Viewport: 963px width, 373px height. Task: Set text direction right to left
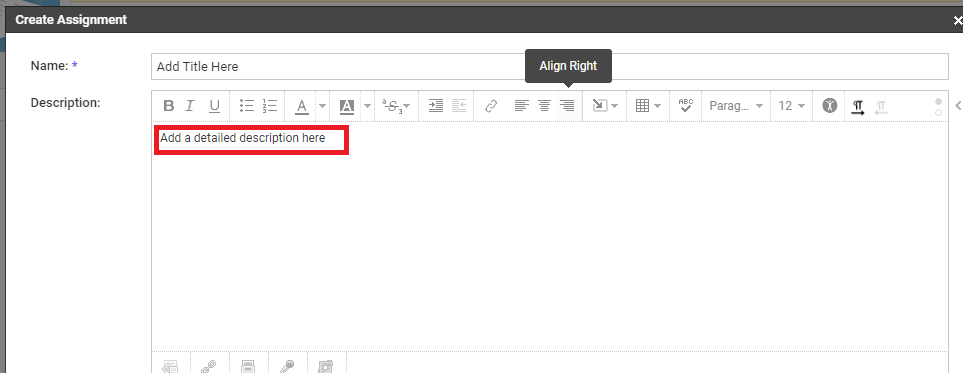[881, 108]
